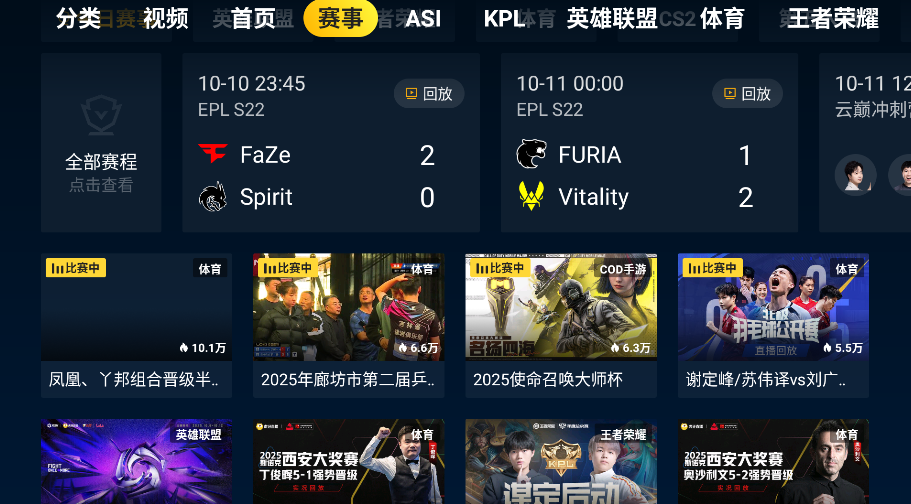
Task: Open the 英雄联盟 tab
Action: click(612, 19)
